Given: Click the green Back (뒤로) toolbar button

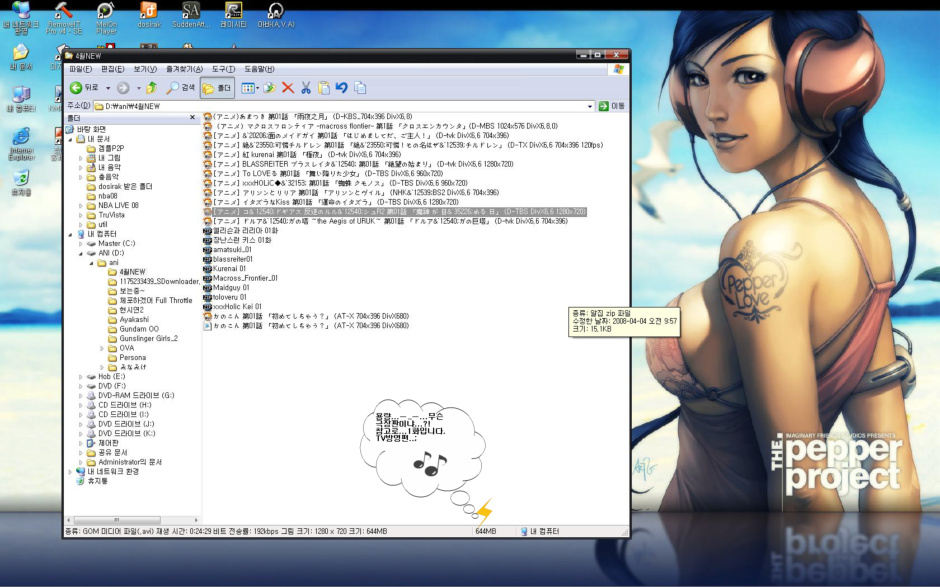Looking at the screenshot, I should click(84, 88).
